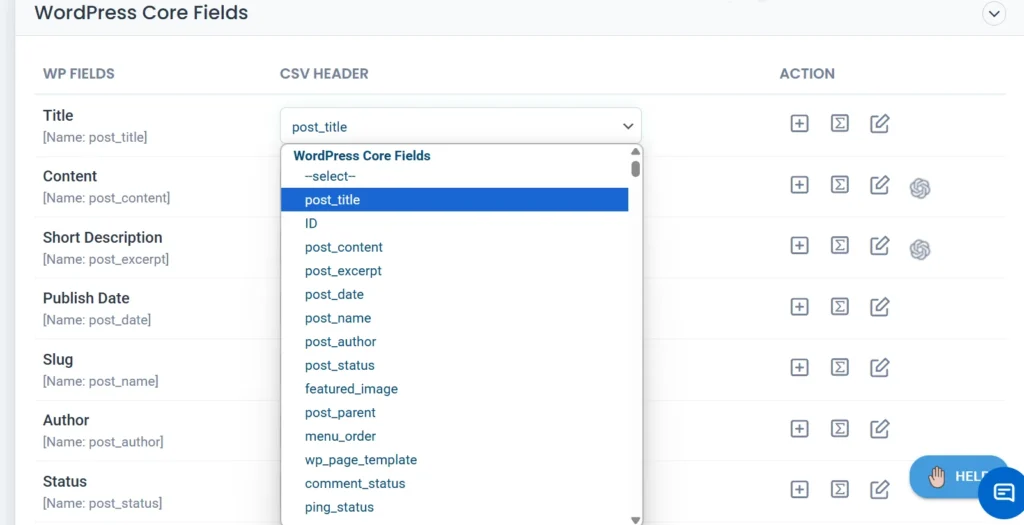This screenshot has height=525, width=1024.
Task: Open the live chat bubble icon
Action: click(1002, 492)
